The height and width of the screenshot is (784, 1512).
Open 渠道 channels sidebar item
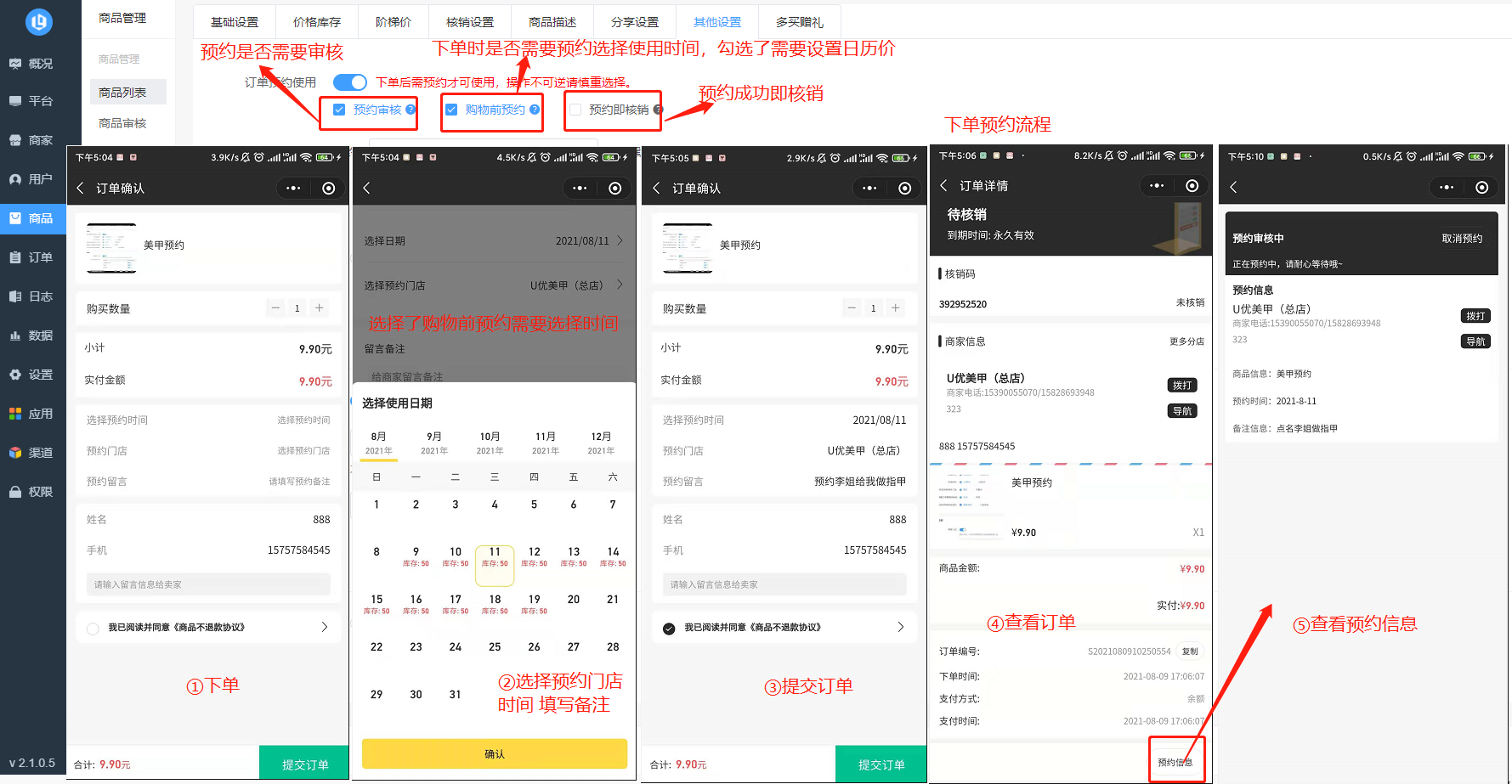[x=31, y=453]
